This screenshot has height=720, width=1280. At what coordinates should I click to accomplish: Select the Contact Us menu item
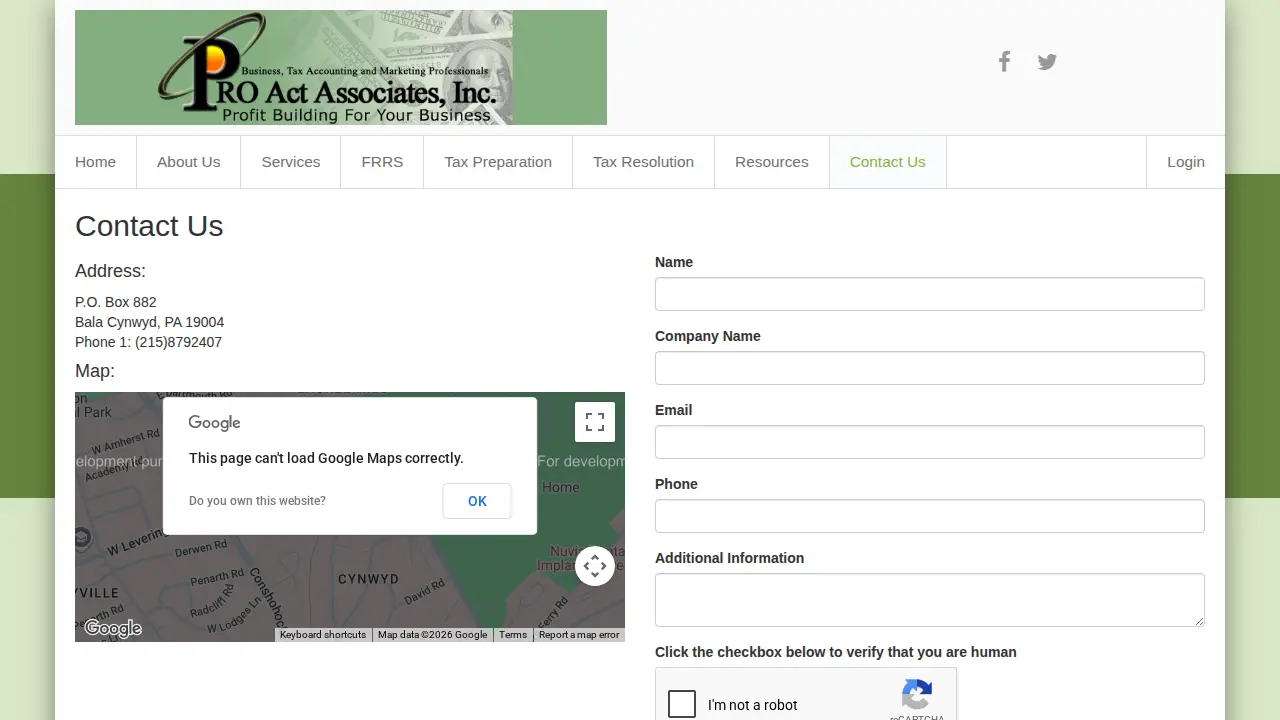[x=888, y=162]
